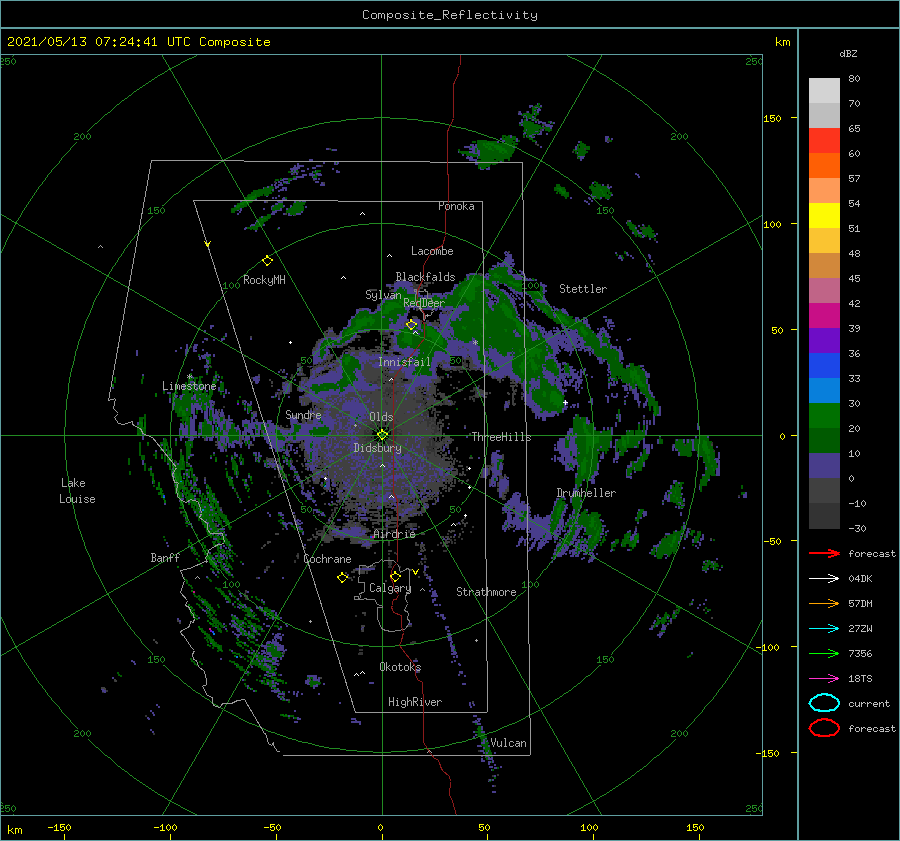The width and height of the screenshot is (900, 841).
Task: Click the ThreeHills label
Action: click(502, 437)
